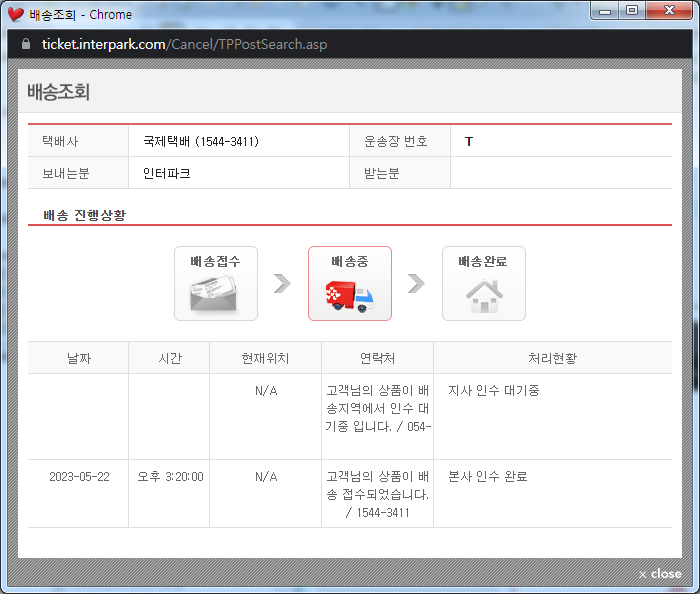Select the courier text 국제택배 (1544-3411)
700x594 pixels.
point(201,141)
